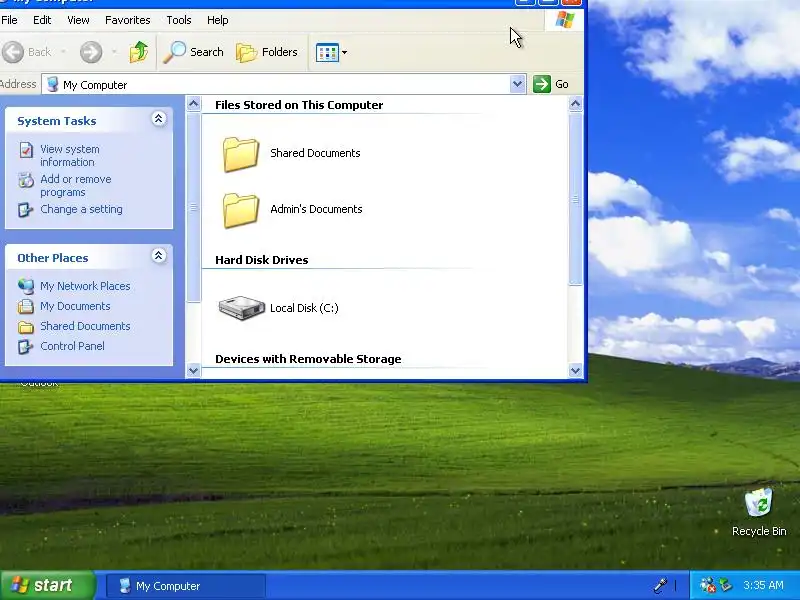The width and height of the screenshot is (800, 600).
Task: Click the network tray icon with red X
Action: [707, 585]
